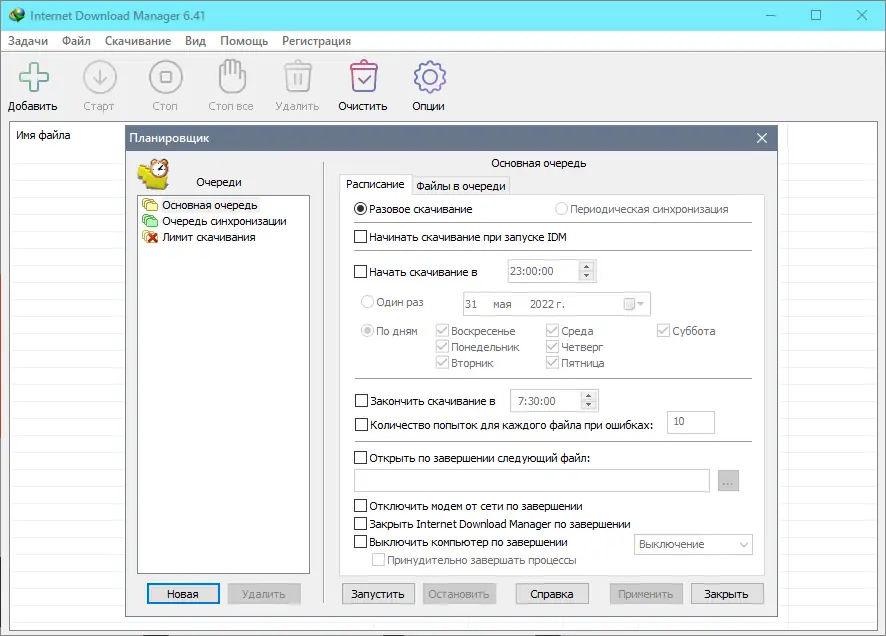The image size is (886, 636).
Task: Click the Справка help button
Action: coord(552,594)
